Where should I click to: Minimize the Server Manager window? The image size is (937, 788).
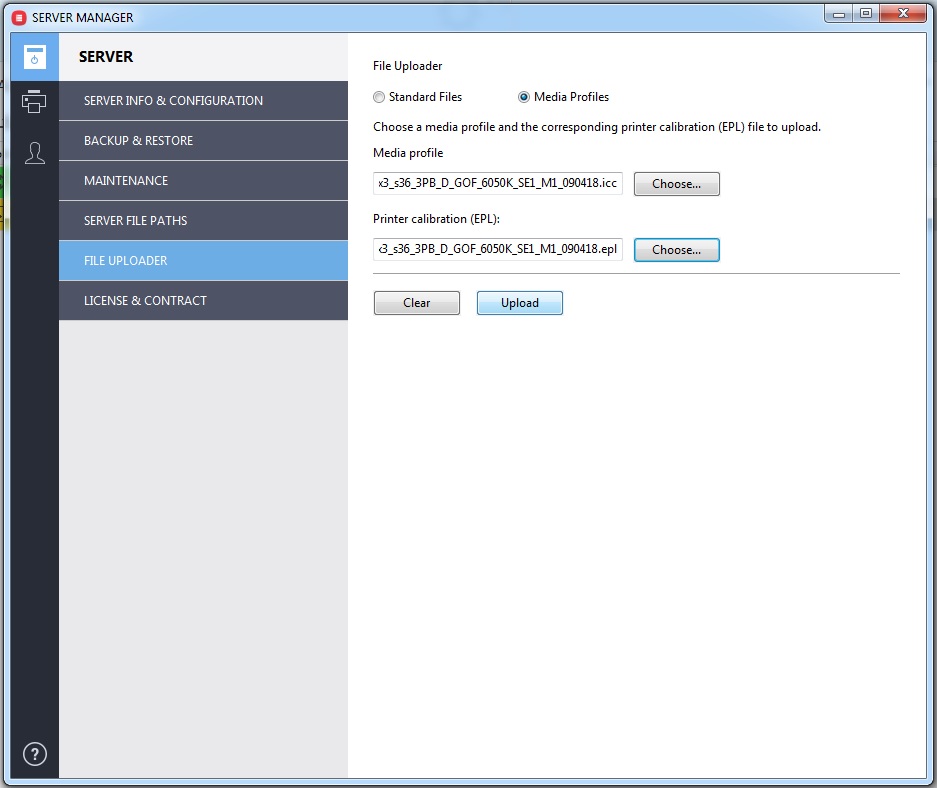point(838,14)
